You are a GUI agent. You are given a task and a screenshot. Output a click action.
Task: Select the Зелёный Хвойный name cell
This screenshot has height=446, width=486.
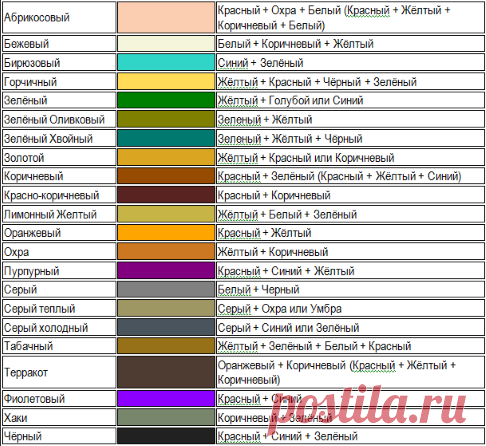59,138
